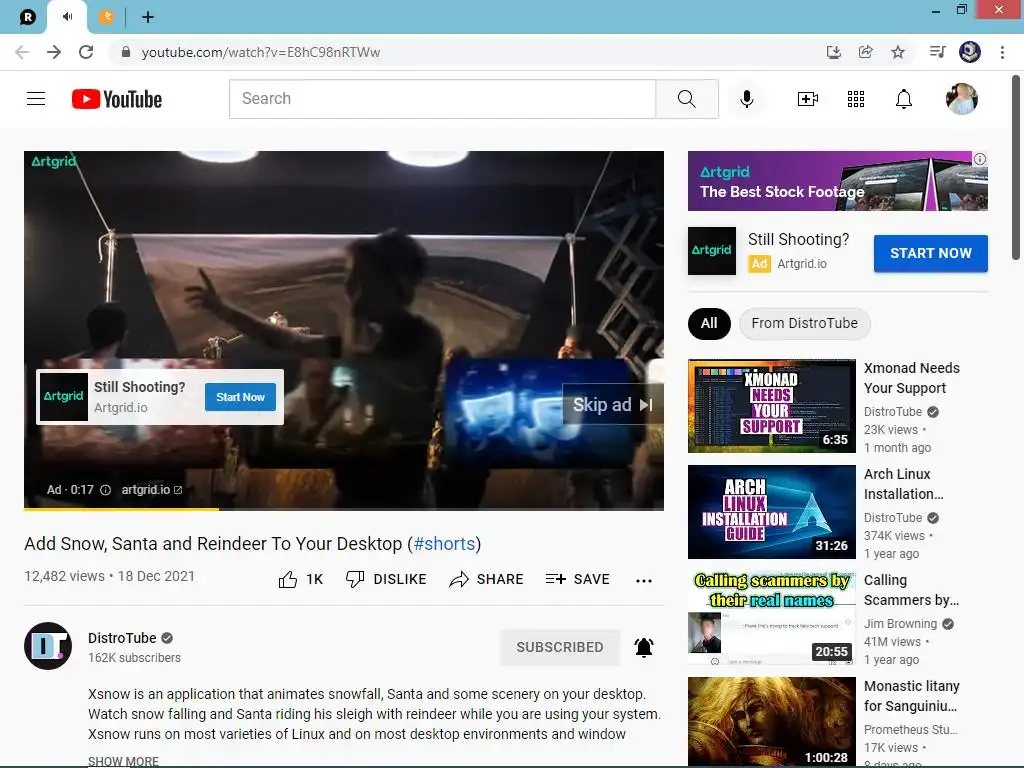Select the From DistroTube chip
The image size is (1024, 768).
pyautogui.click(x=805, y=323)
